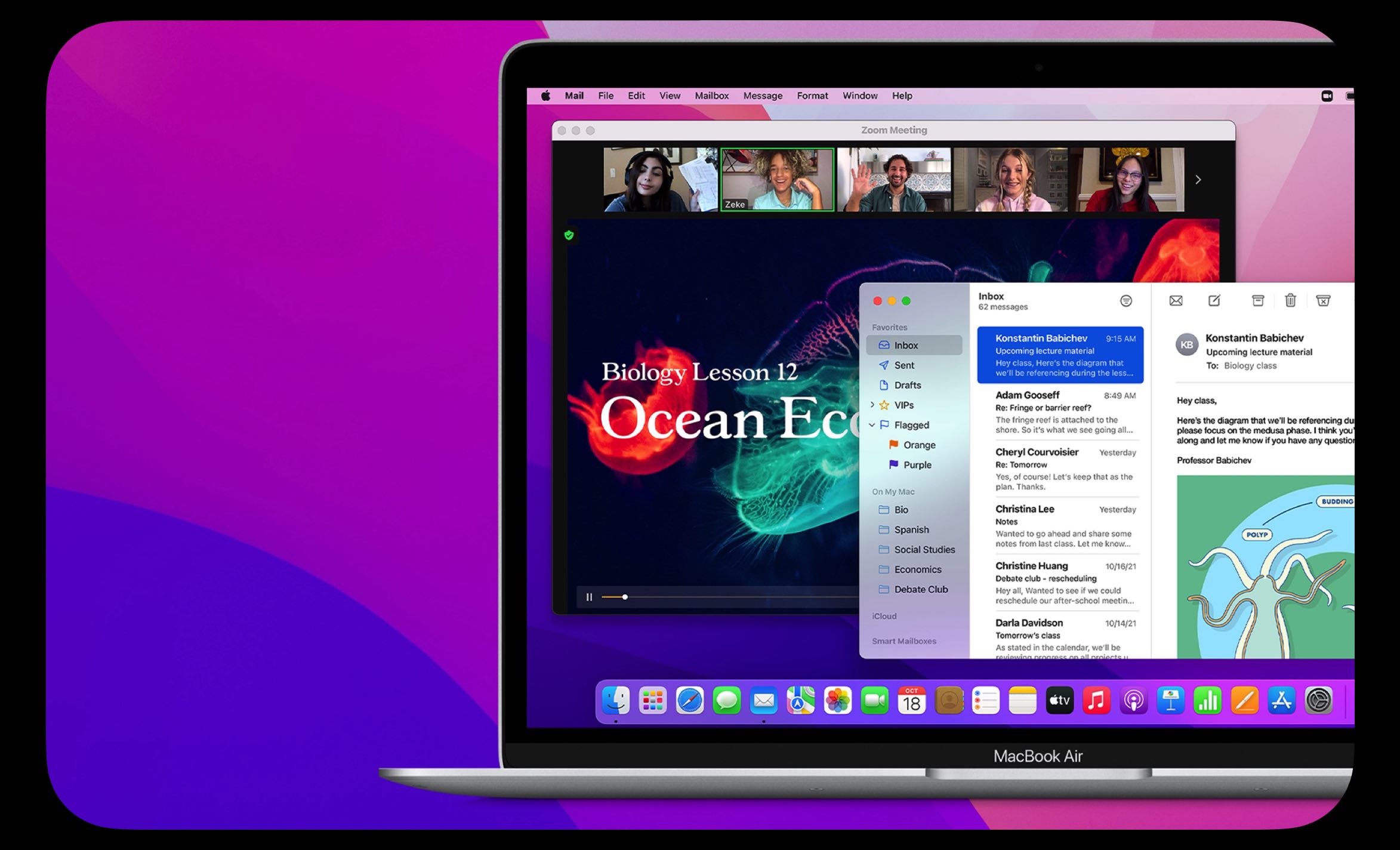The image size is (1400, 850).
Task: Click the green security shield in Zoom
Action: [569, 235]
